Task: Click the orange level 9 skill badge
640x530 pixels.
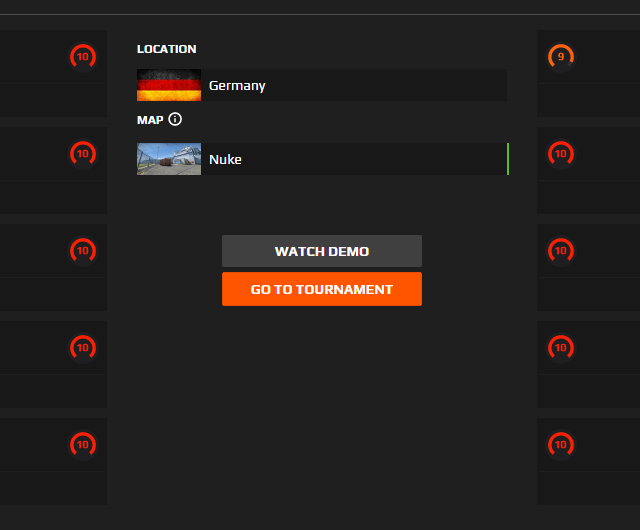Action: point(561,57)
